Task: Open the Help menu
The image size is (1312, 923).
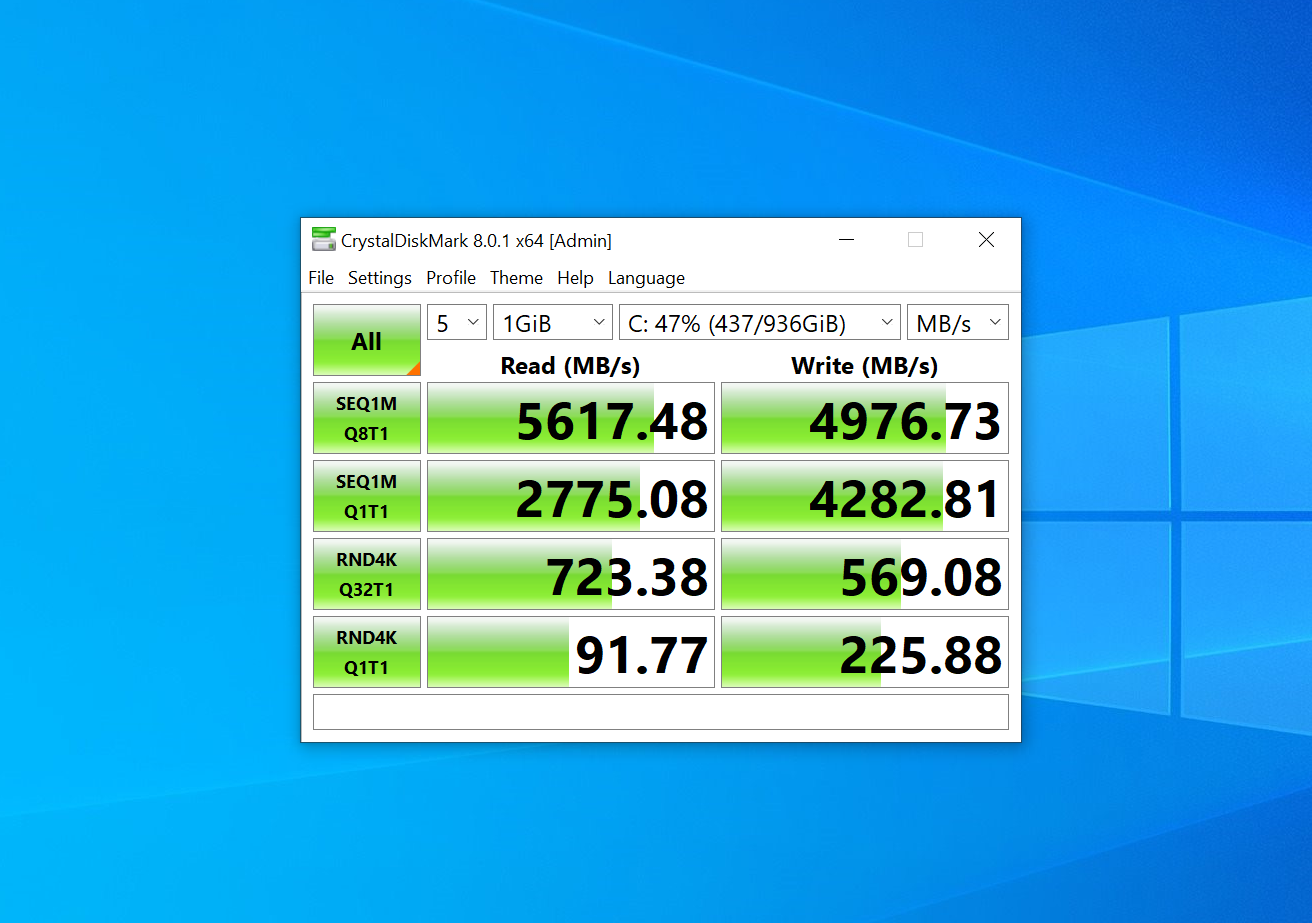Action: (575, 278)
